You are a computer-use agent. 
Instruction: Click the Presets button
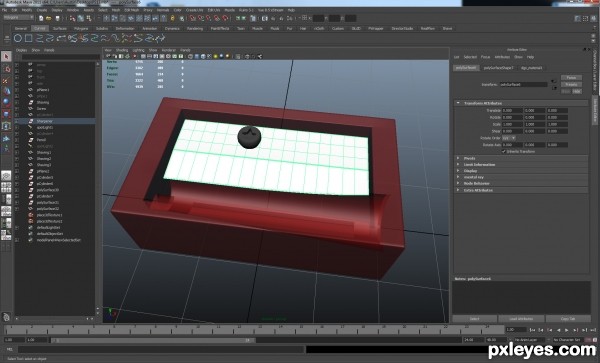(571, 85)
